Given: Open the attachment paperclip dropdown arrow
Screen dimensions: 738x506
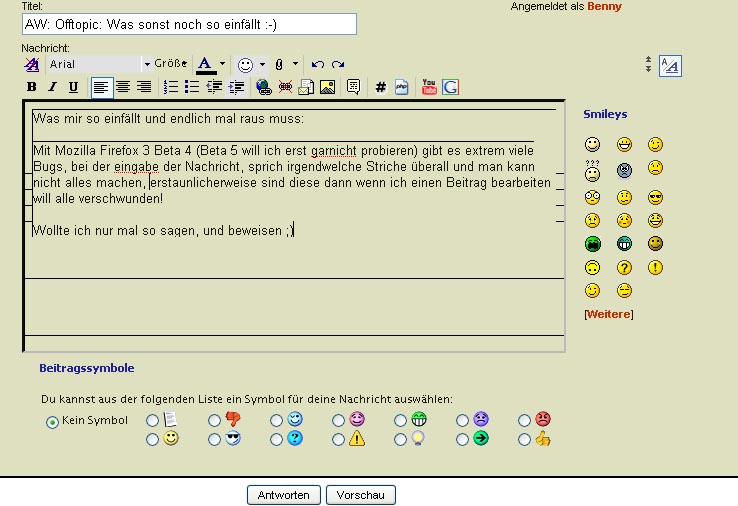Looking at the screenshot, I should tap(295, 65).
